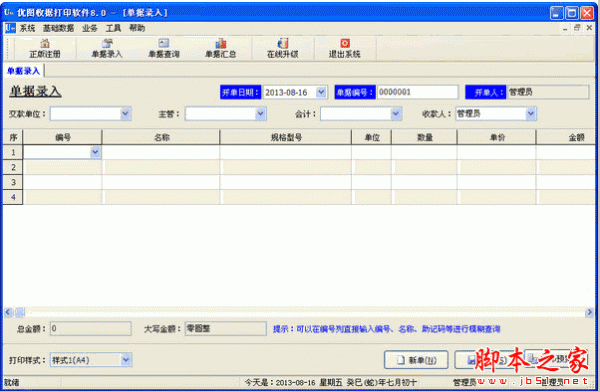This screenshot has height=392, width=600.
Task: Select row header 4 in the grid
Action: tap(13, 197)
